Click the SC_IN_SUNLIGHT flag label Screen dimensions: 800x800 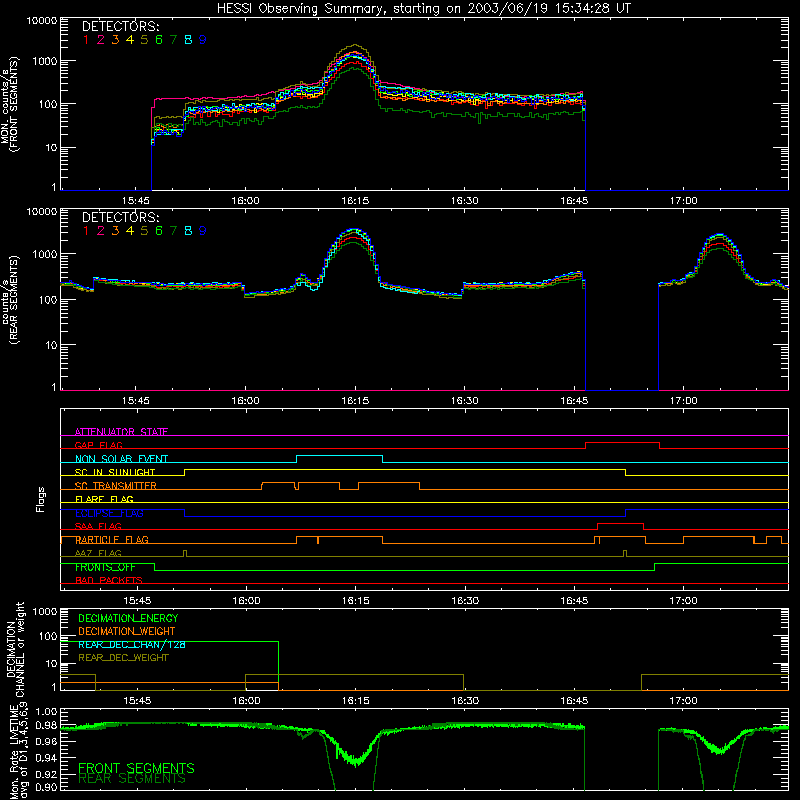115,472
